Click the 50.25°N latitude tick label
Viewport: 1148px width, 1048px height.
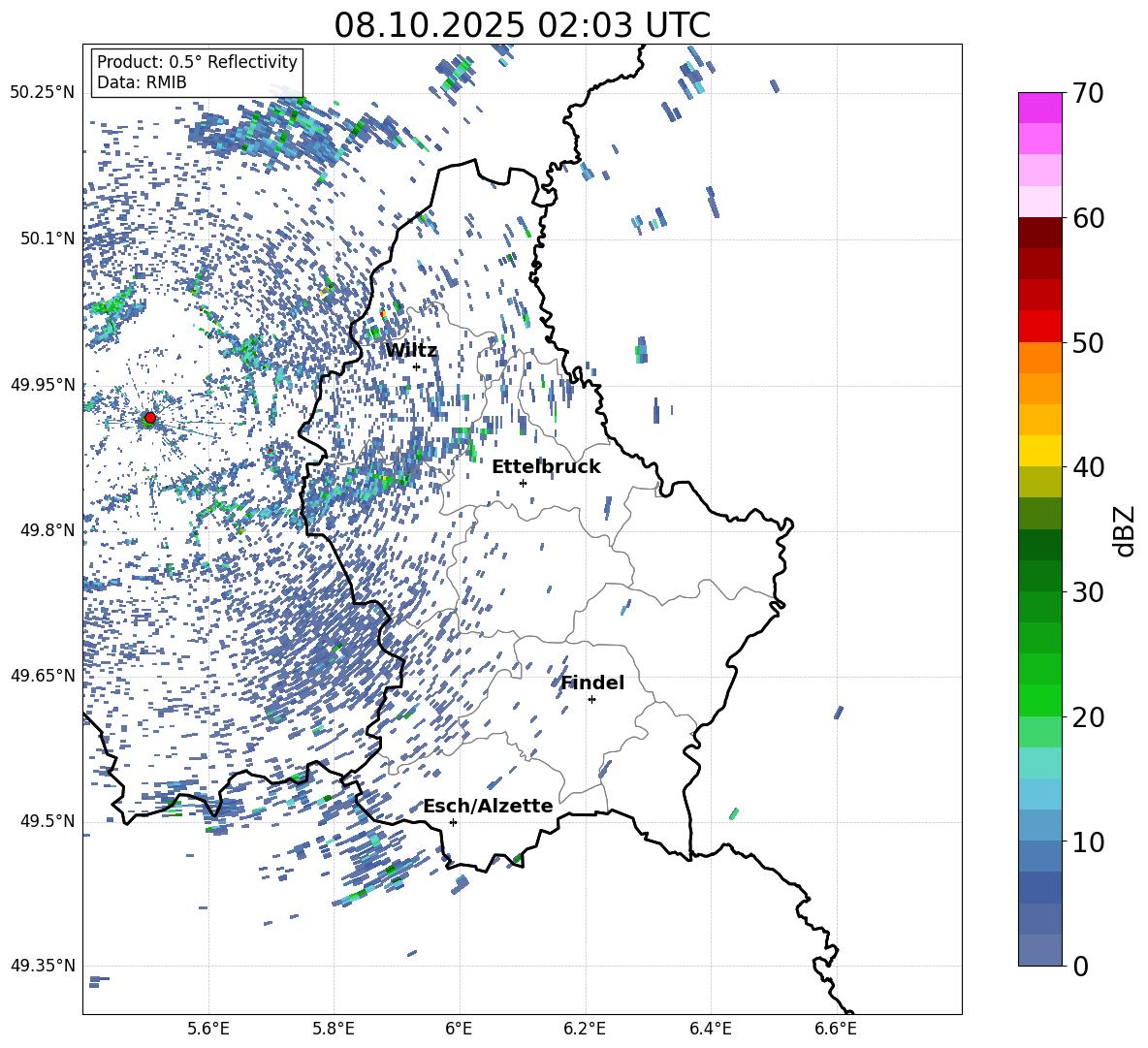coord(42,93)
